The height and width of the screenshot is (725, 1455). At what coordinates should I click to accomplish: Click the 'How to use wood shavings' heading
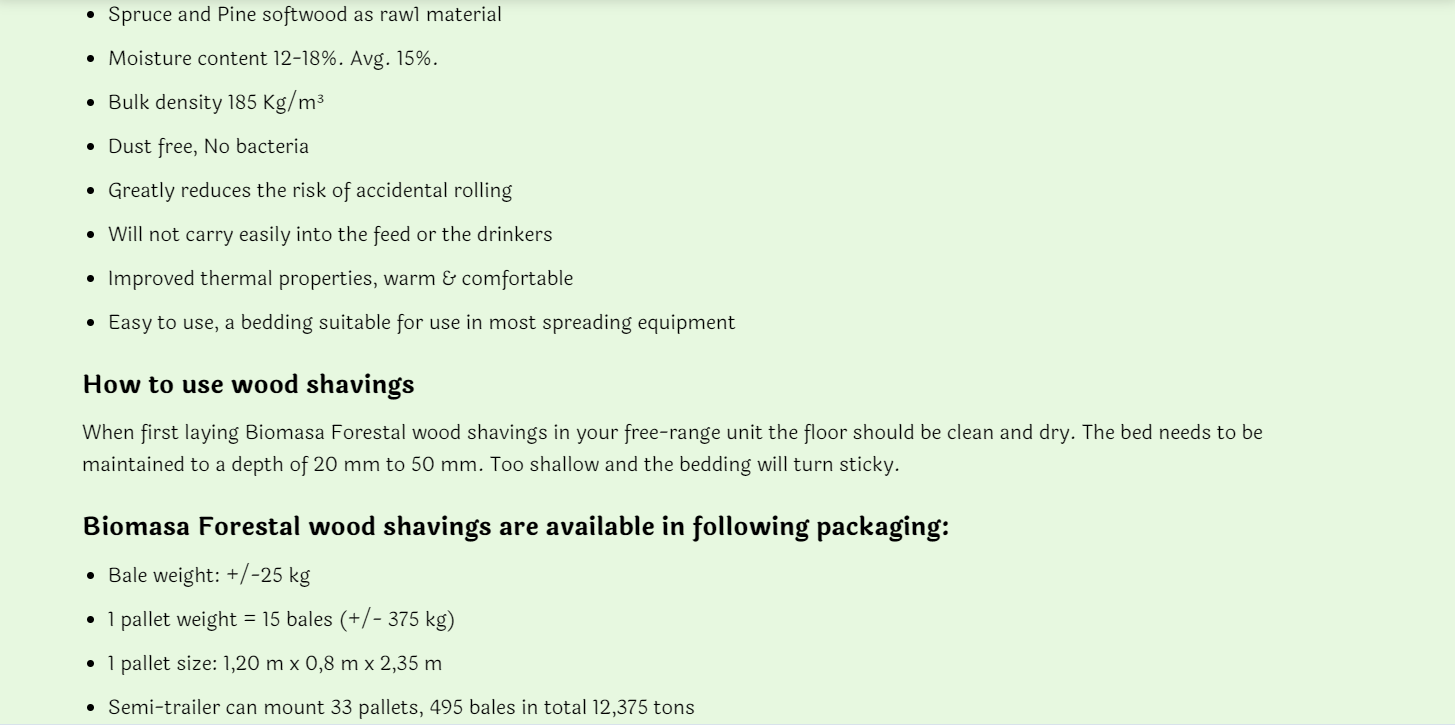pos(248,385)
